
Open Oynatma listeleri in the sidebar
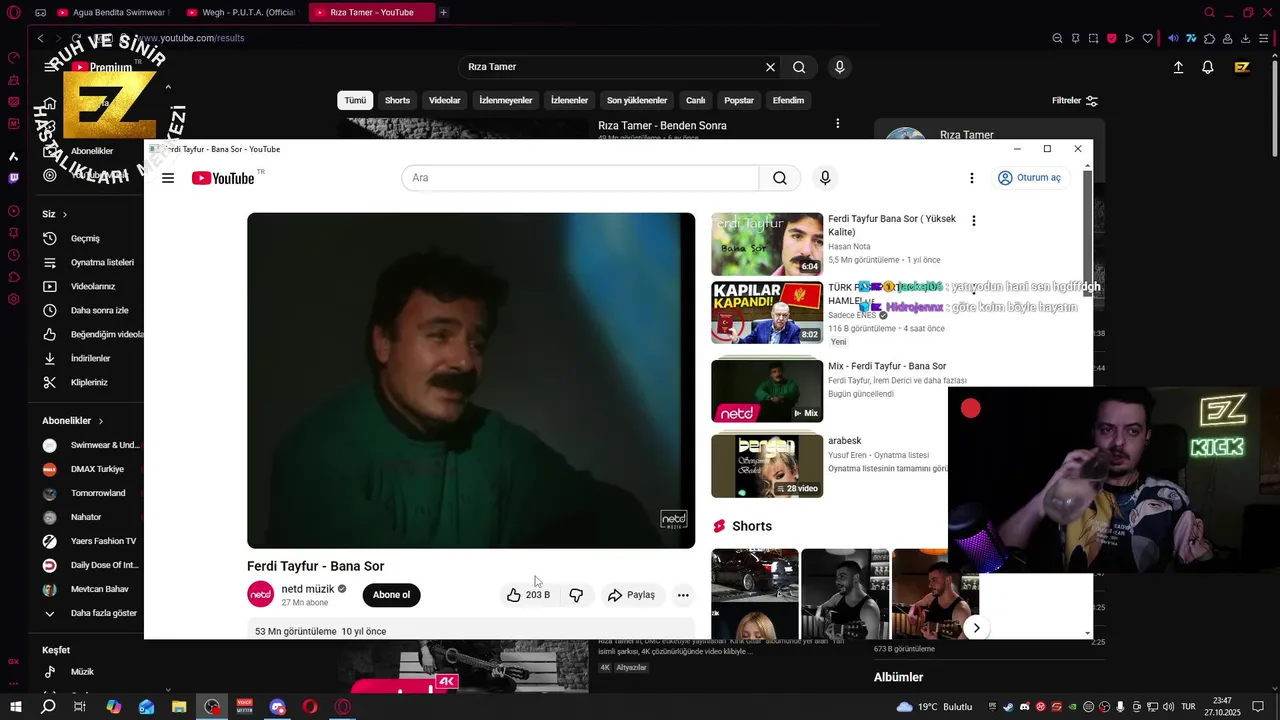click(90, 263)
